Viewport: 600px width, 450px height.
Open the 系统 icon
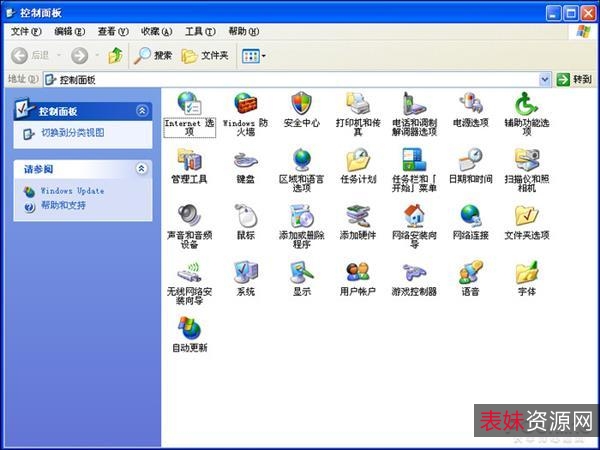pyautogui.click(x=246, y=272)
